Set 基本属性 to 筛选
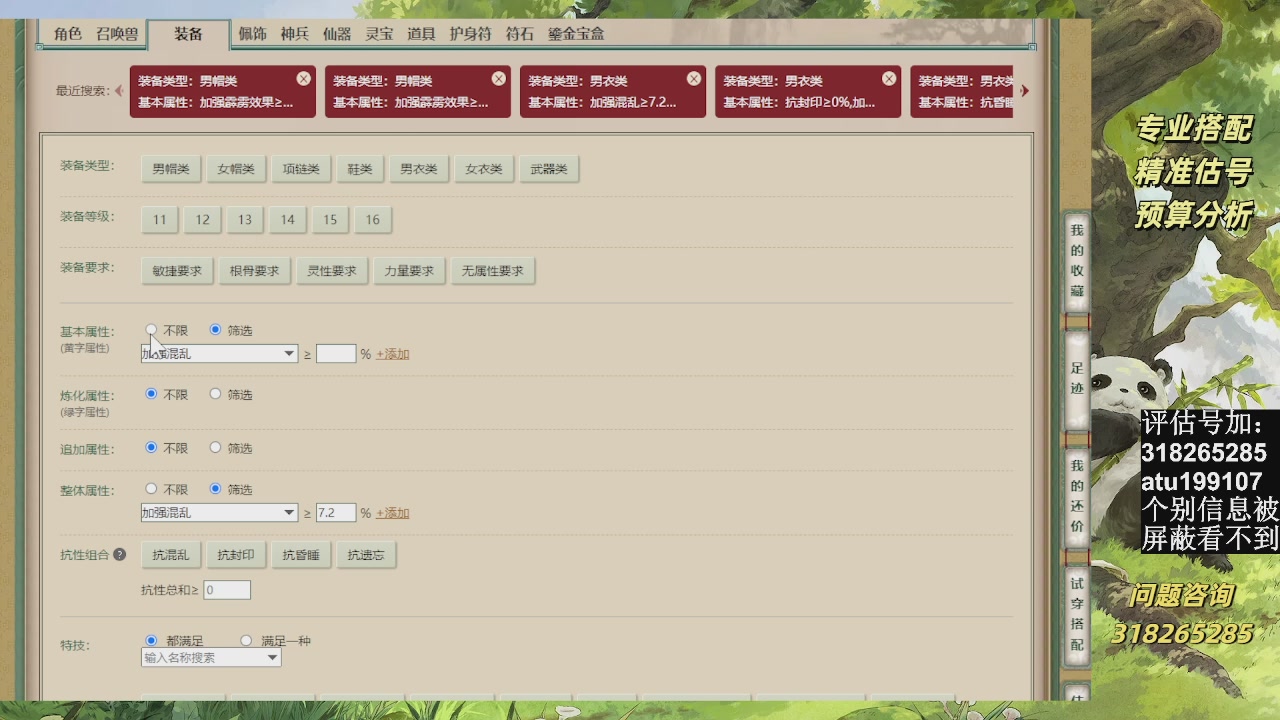 215,329
